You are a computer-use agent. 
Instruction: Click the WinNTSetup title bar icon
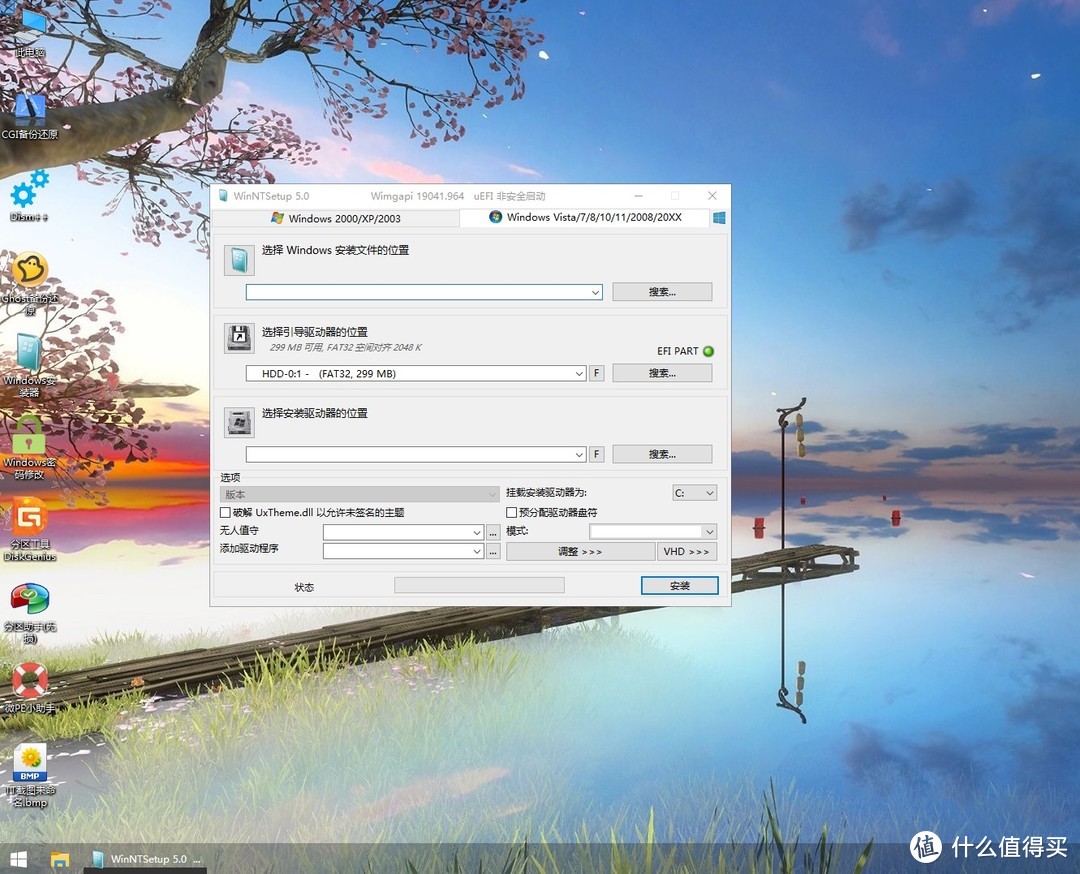223,196
